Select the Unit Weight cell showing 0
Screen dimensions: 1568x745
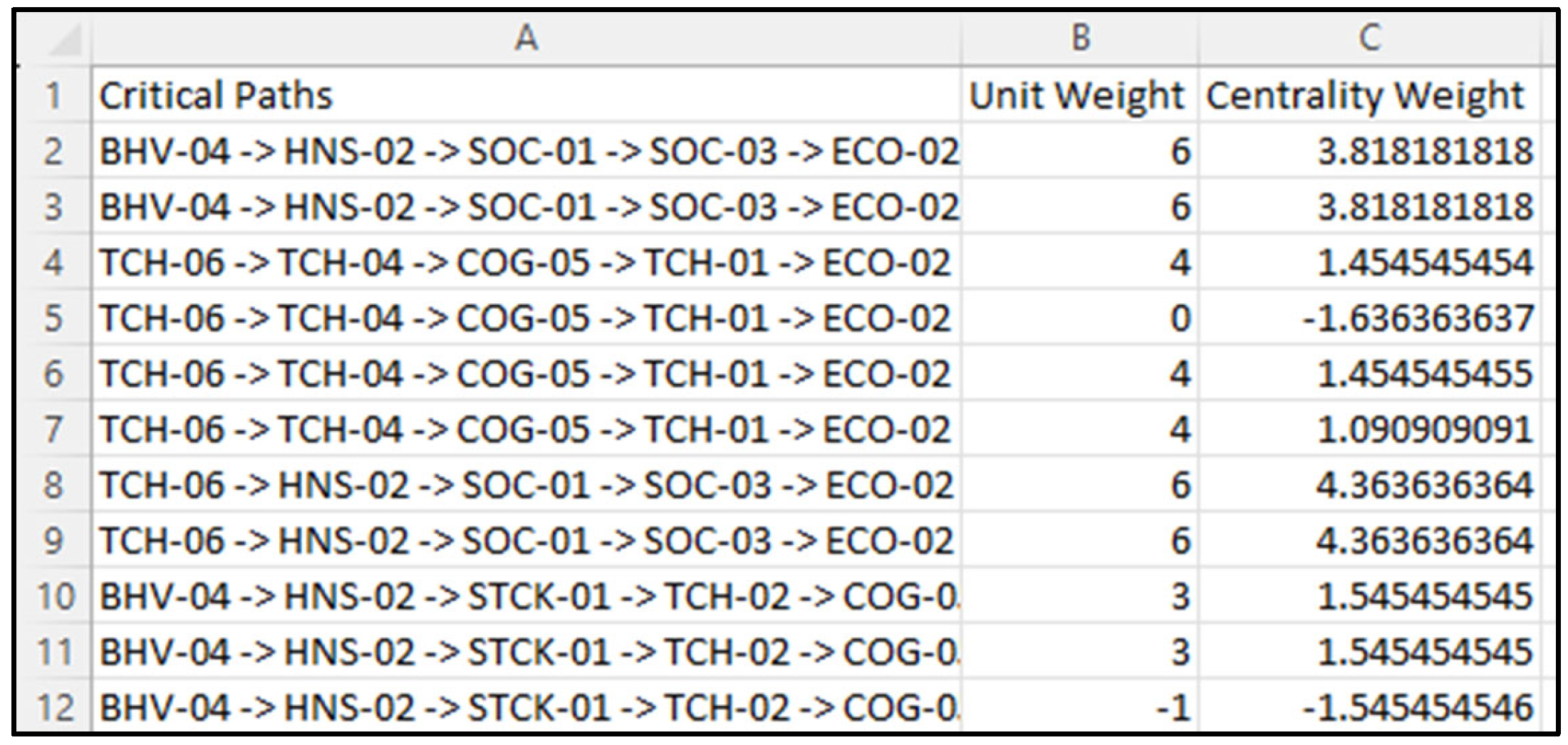[1080, 318]
